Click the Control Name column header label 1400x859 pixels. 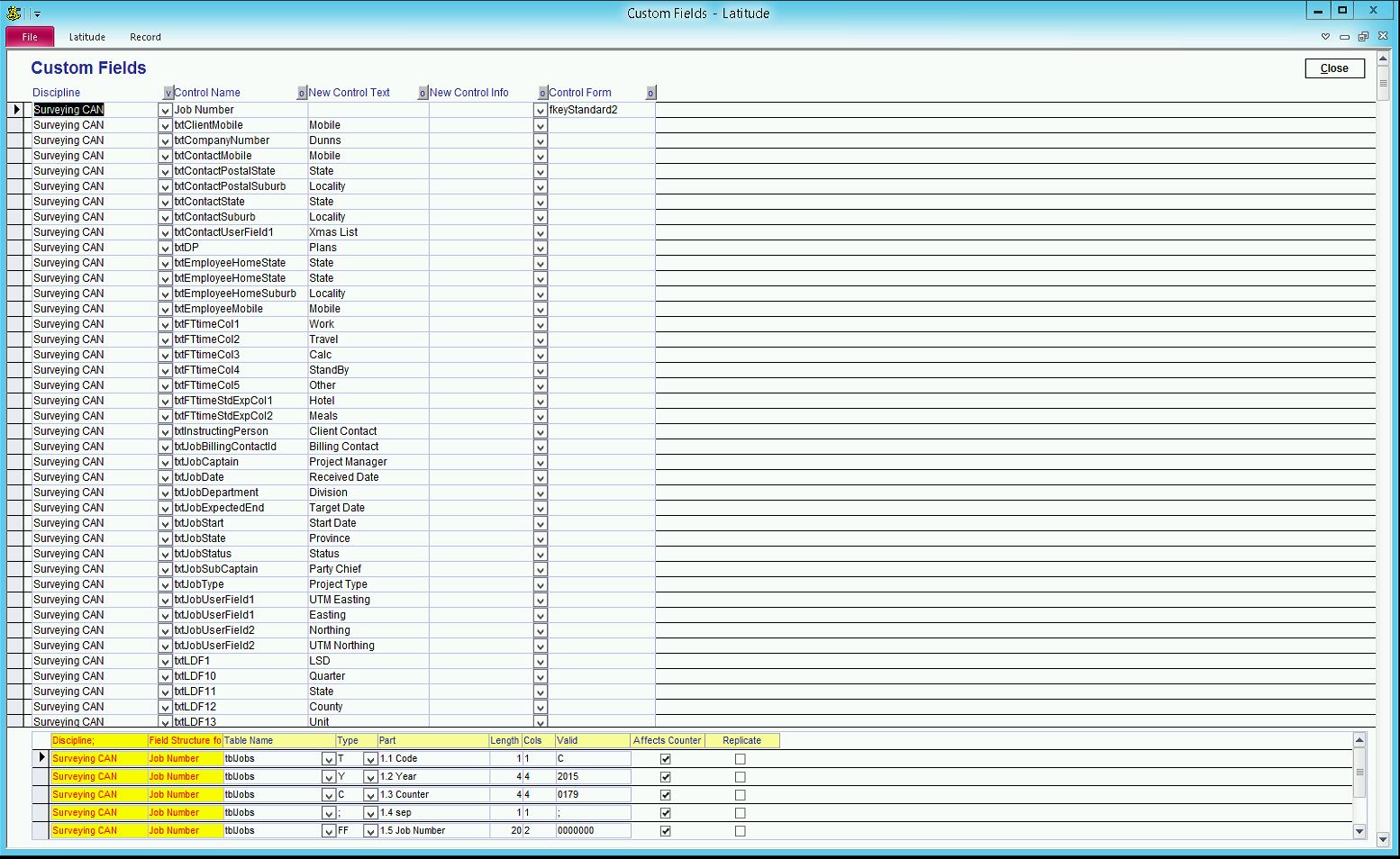(207, 93)
